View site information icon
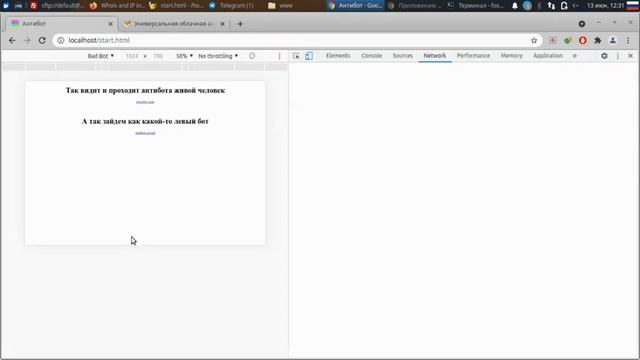The width and height of the screenshot is (640, 360). coord(60,40)
